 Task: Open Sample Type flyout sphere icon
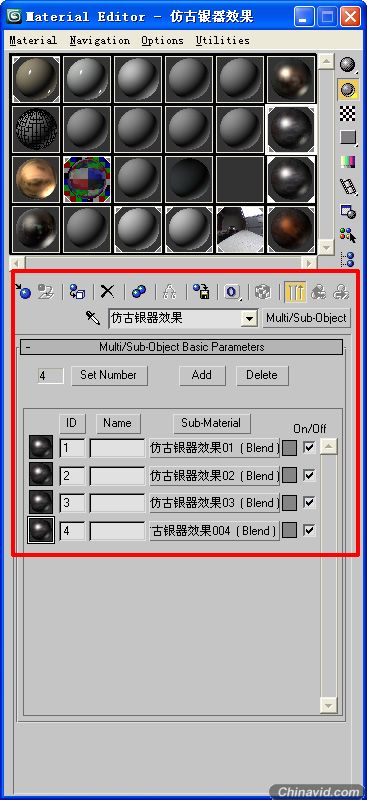(348, 65)
